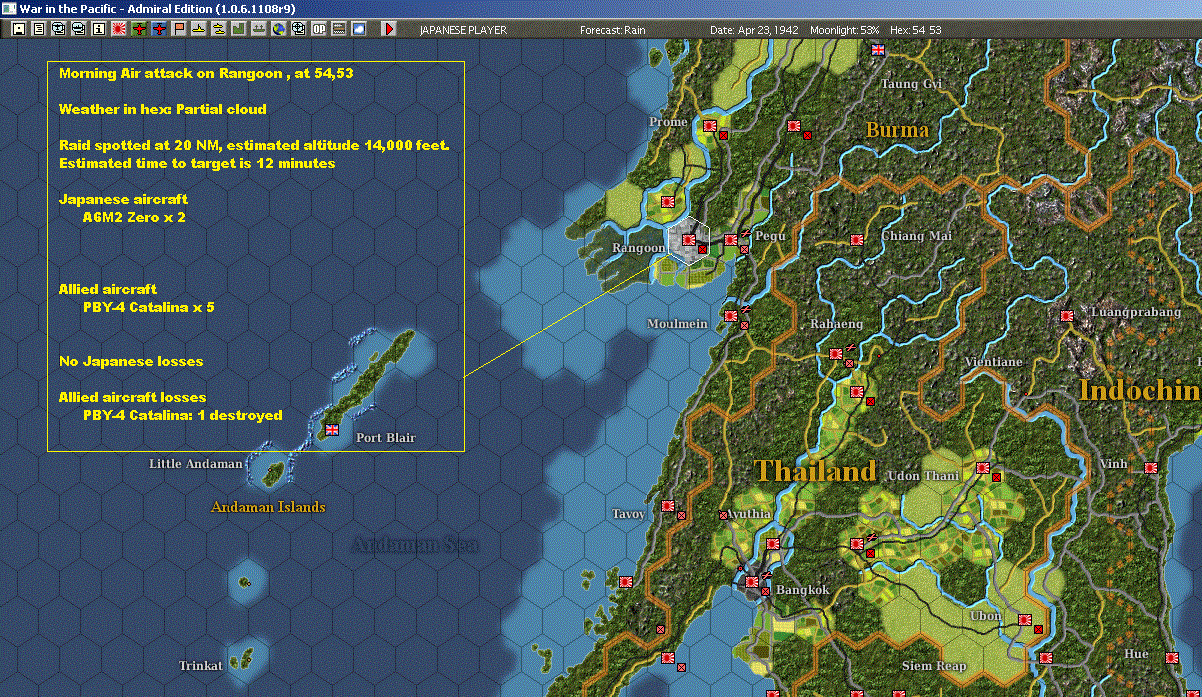The image size is (1202, 697).
Task: Select the red plane on blue background icon
Action: coord(159,29)
